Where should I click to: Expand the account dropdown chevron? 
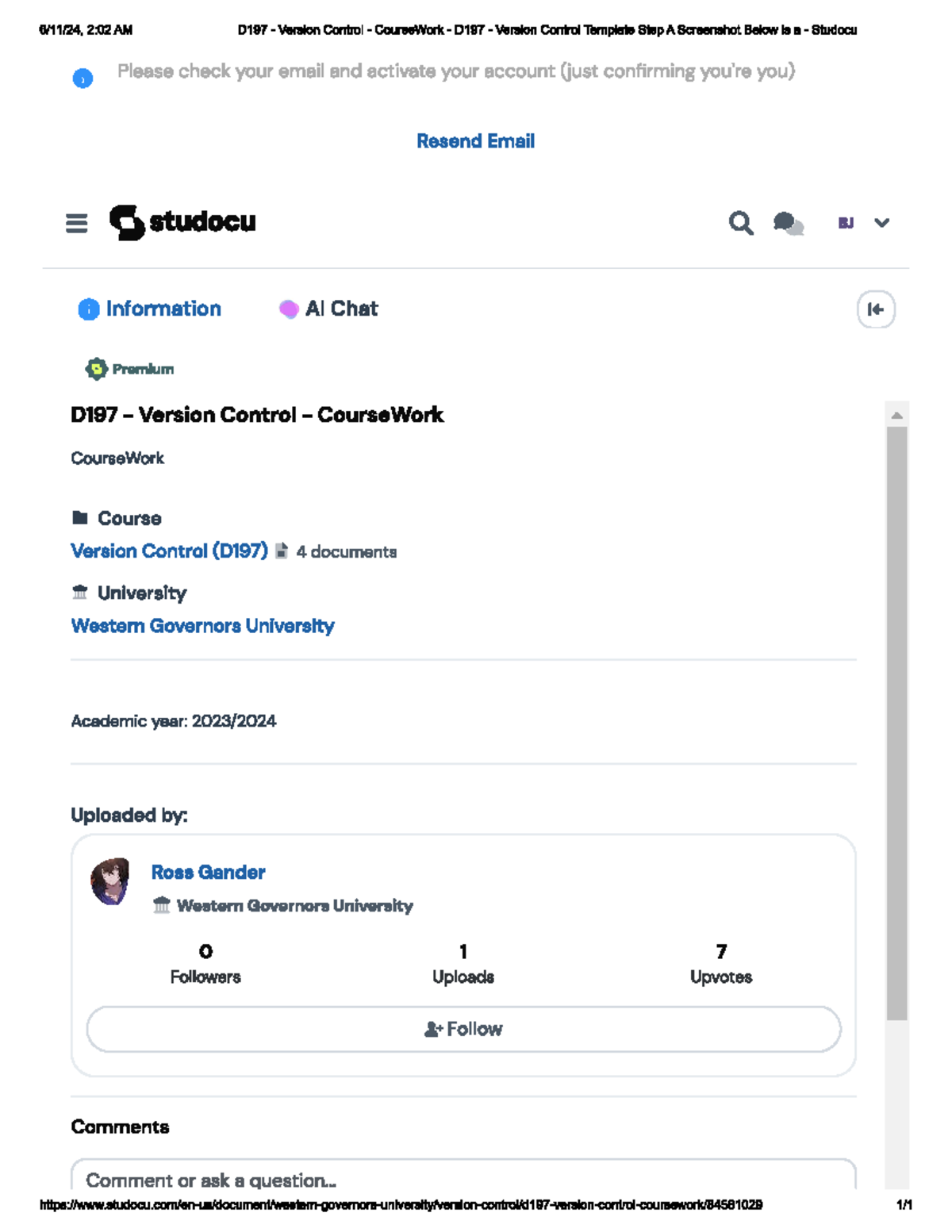pos(881,223)
